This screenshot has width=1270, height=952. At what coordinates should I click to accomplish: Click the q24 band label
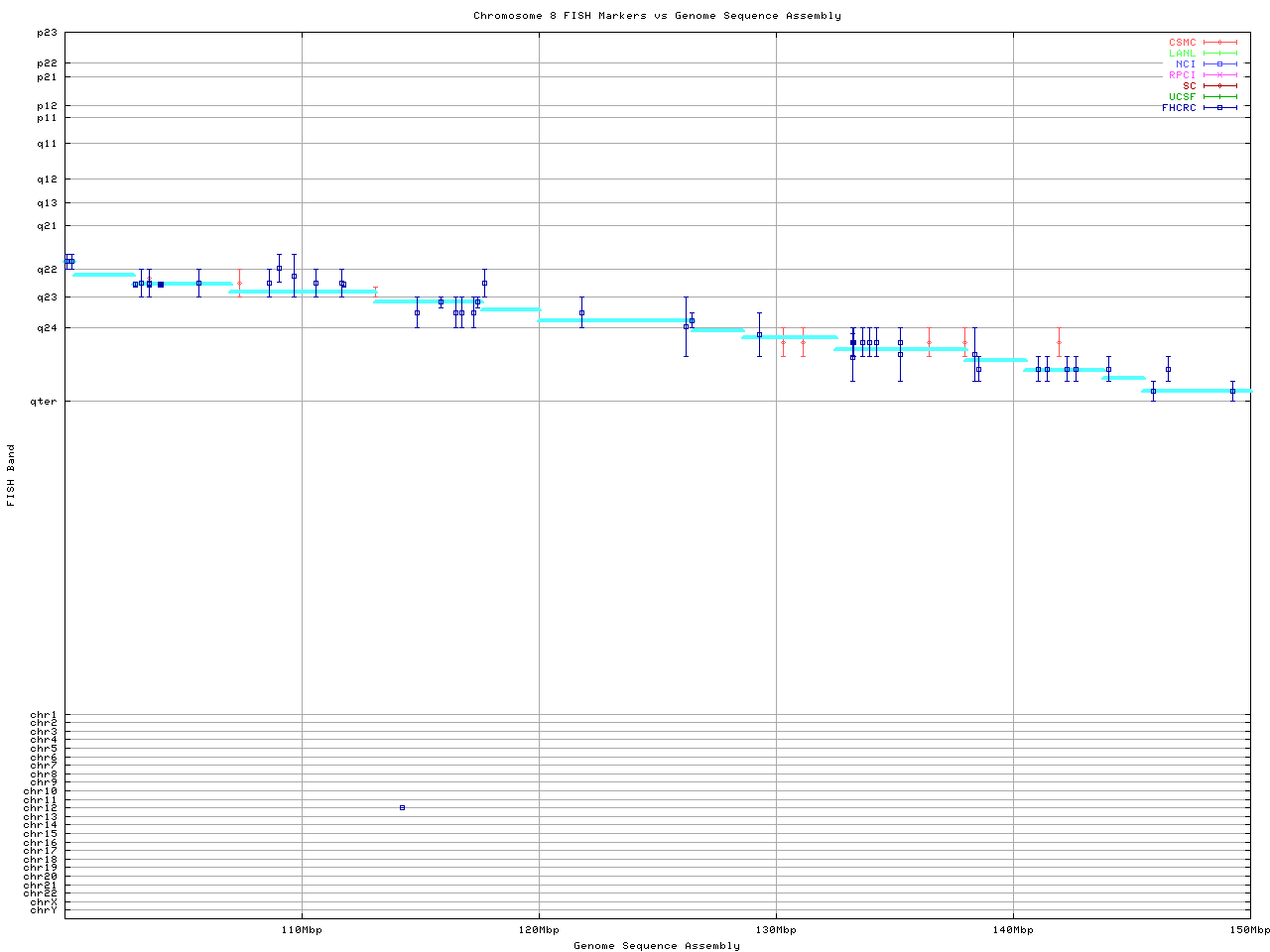pyautogui.click(x=47, y=328)
